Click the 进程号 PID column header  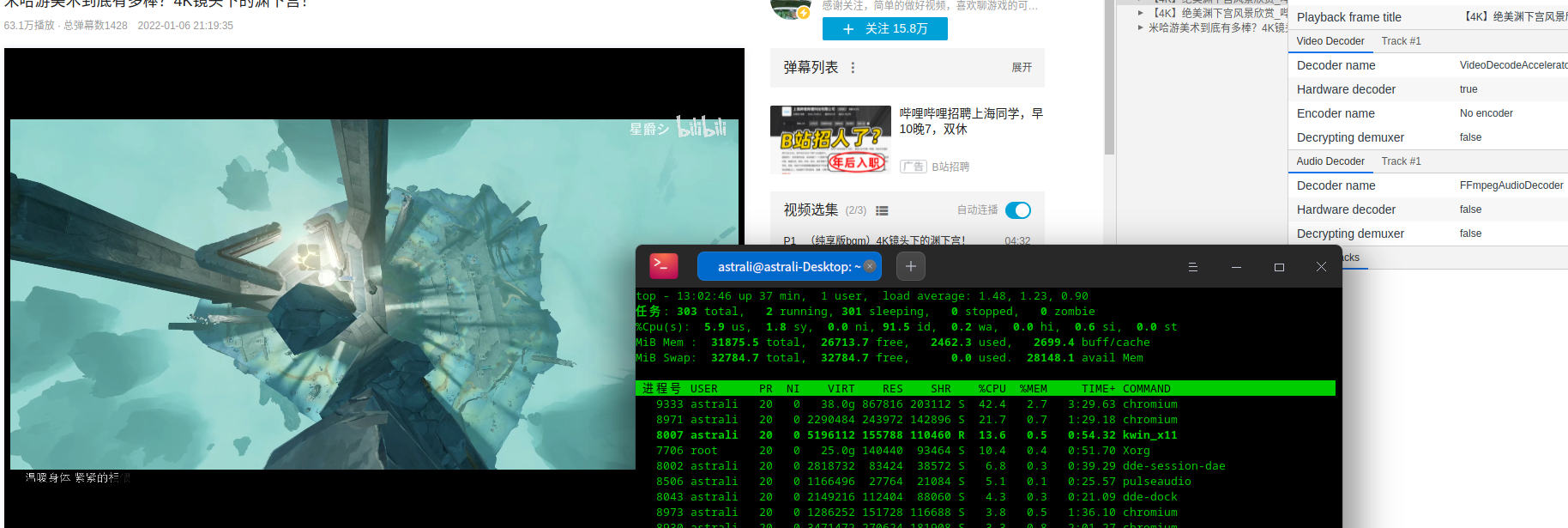pos(662,389)
